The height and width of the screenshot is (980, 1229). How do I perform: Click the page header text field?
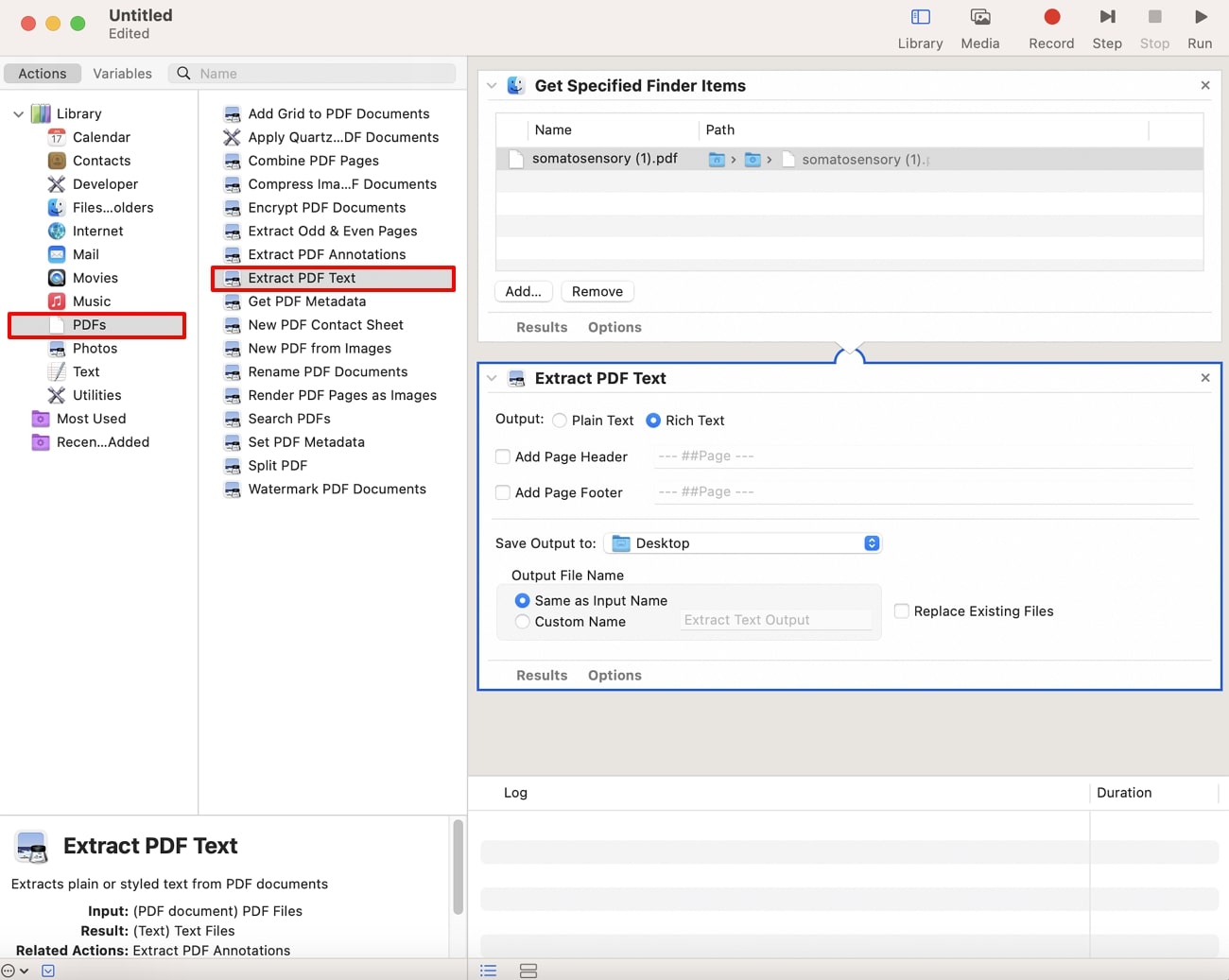tap(924, 456)
